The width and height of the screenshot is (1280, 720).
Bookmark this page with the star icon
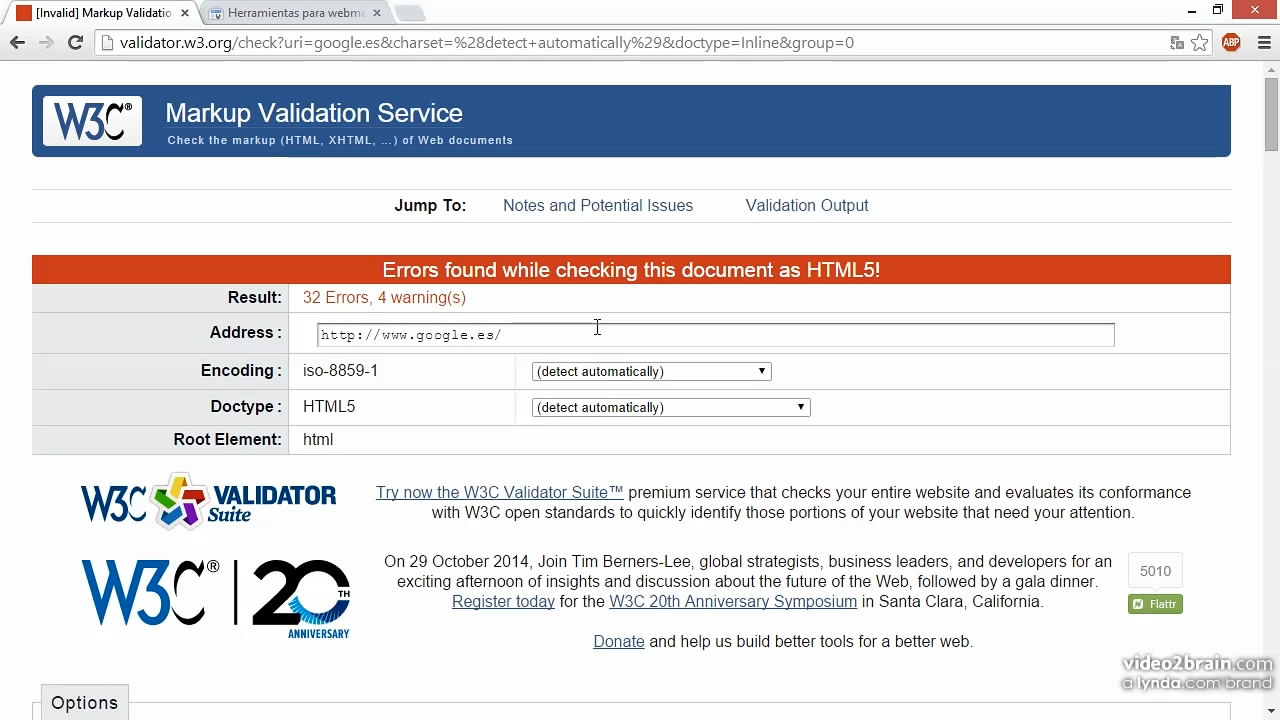pos(1200,43)
